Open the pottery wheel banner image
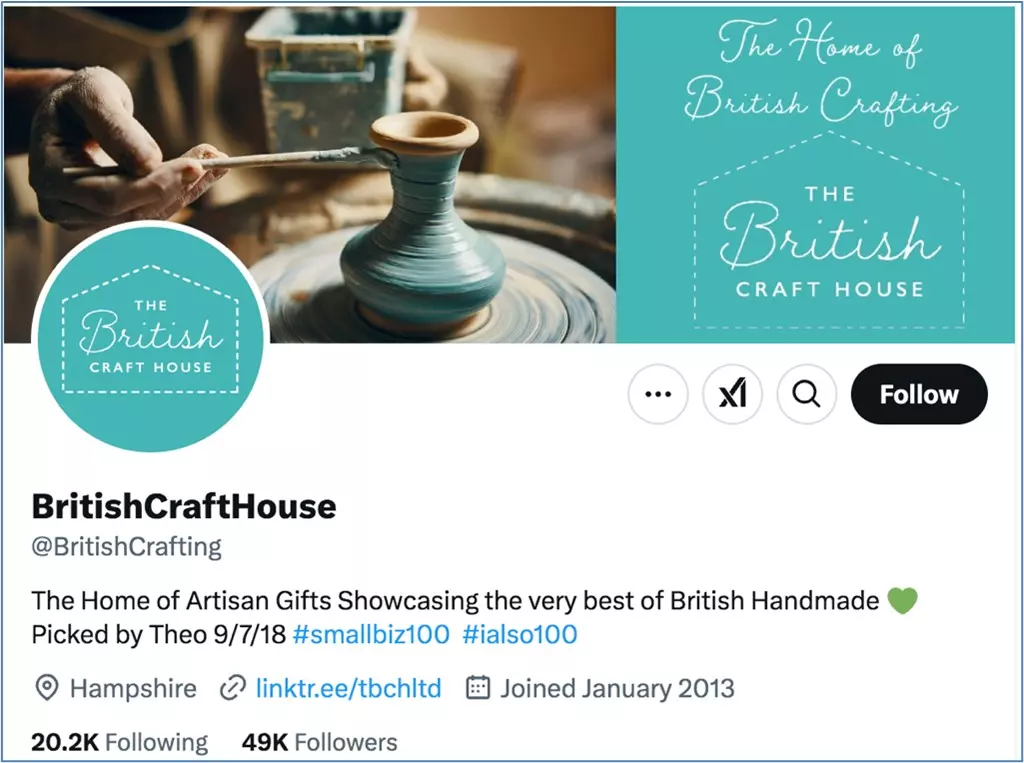Screen dimensions: 1024x763 pos(310,174)
